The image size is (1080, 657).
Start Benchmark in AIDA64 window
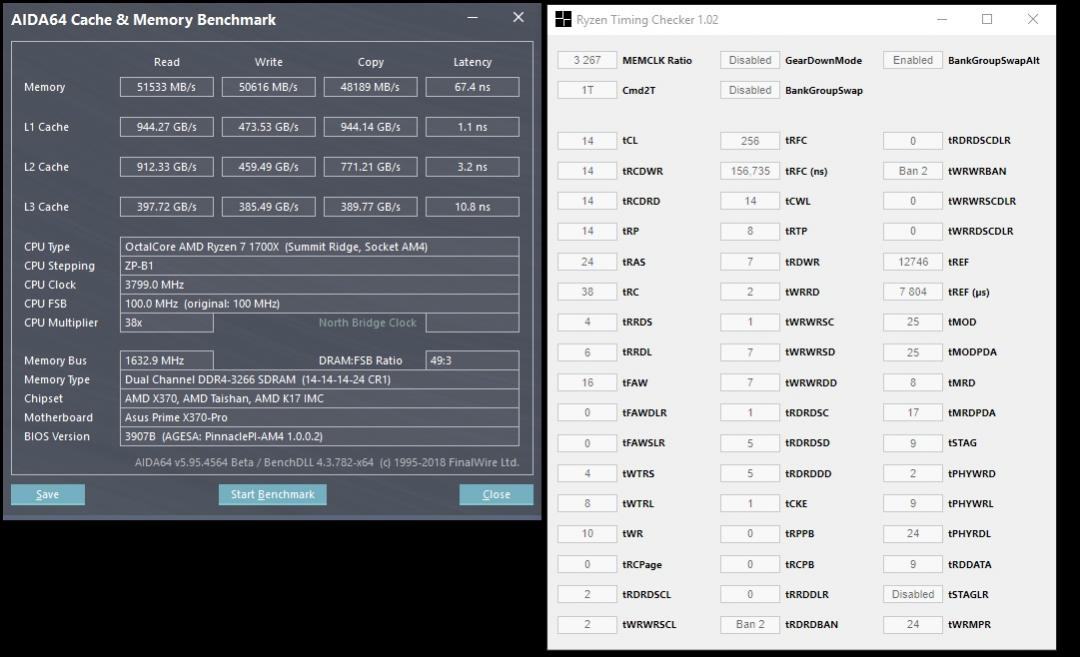[272, 494]
